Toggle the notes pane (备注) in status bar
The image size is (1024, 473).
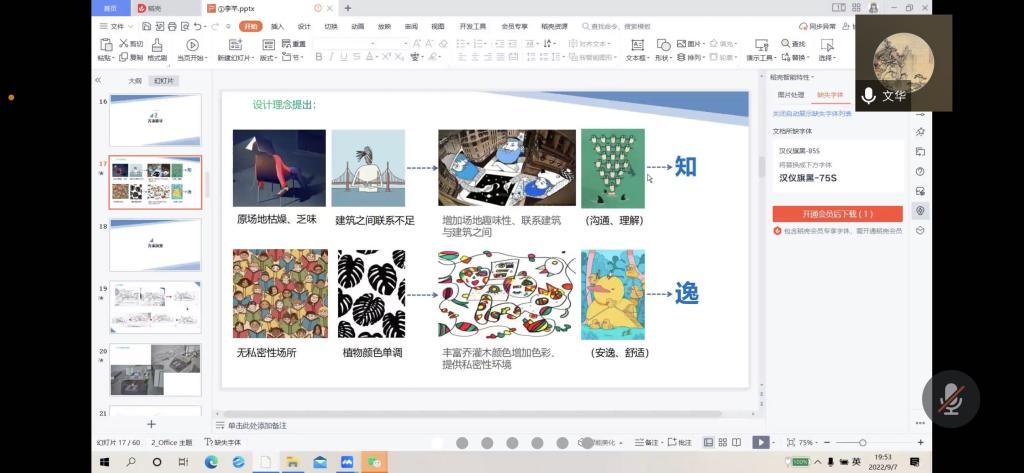coord(649,442)
